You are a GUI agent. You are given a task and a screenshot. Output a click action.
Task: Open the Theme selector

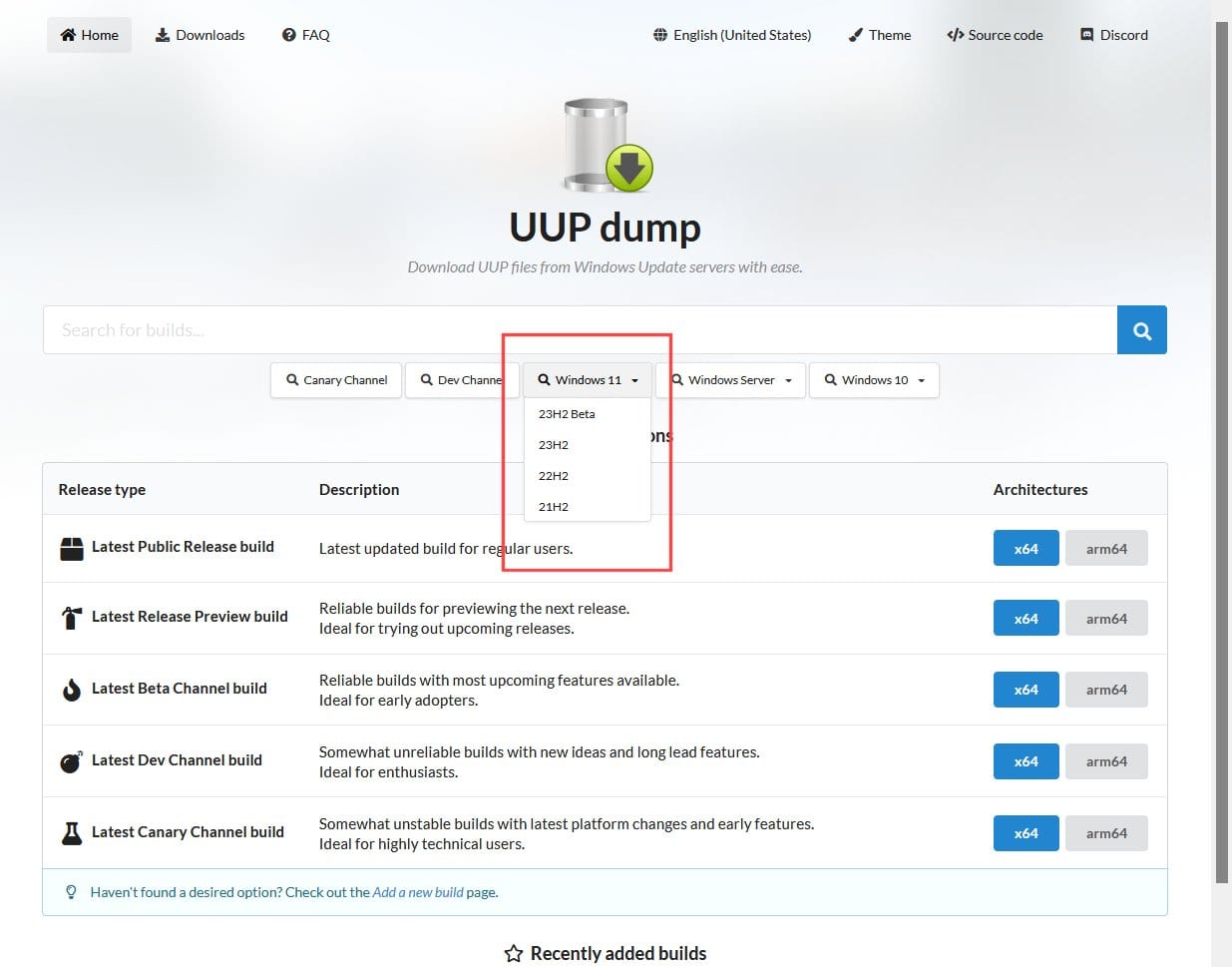pos(879,35)
